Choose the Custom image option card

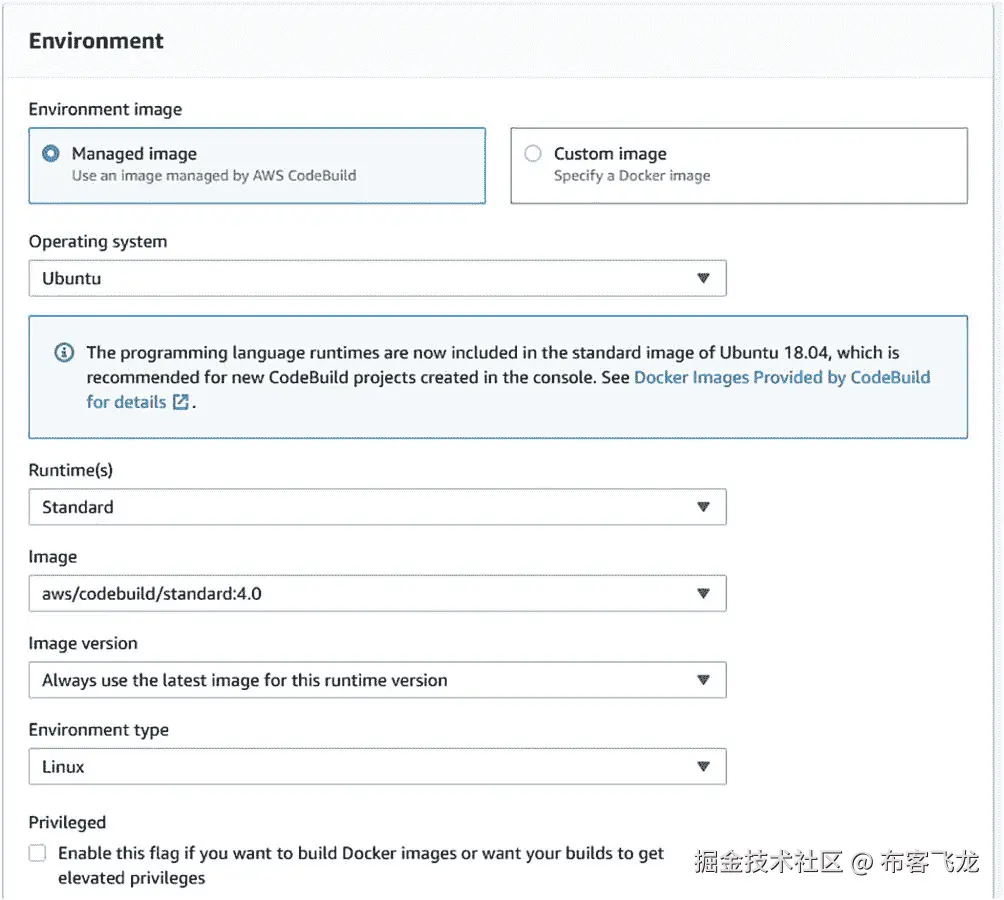738,166
